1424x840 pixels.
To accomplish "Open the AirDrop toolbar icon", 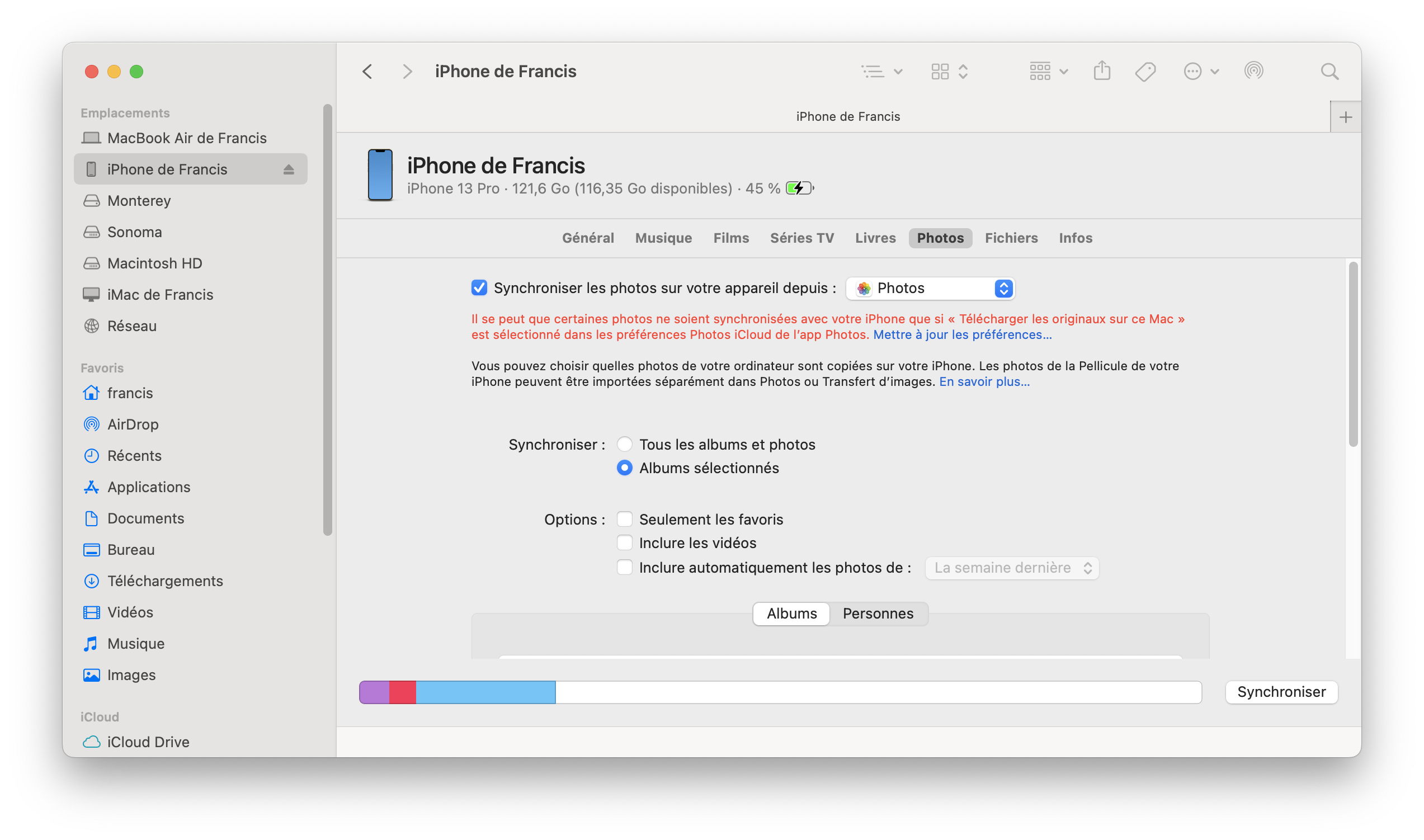I will [1253, 72].
